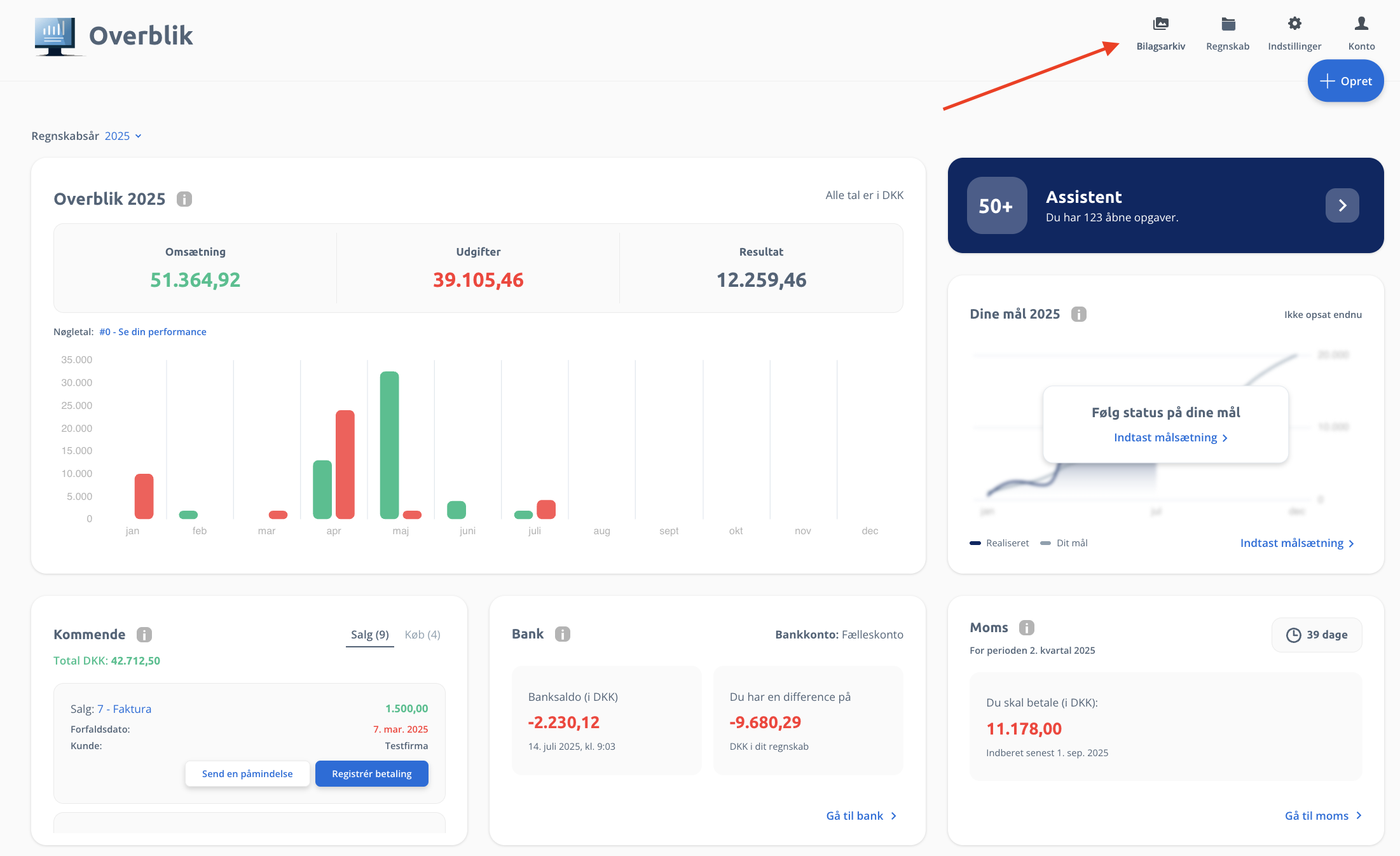Select the Salg (9) tab
Viewport: 1400px width, 856px height.
coord(370,635)
